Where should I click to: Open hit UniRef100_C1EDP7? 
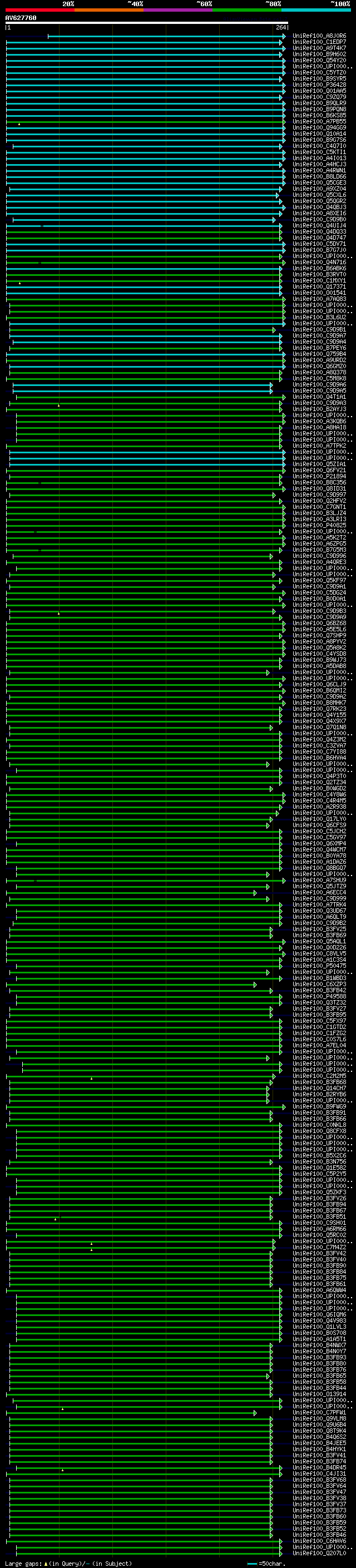pos(319,42)
